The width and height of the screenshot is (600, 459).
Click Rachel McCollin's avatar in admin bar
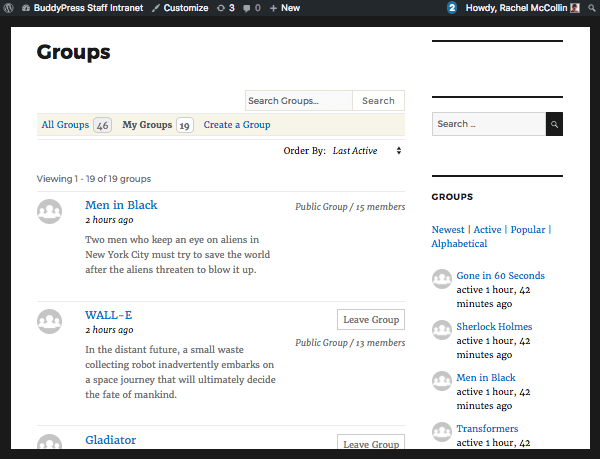[x=575, y=8]
